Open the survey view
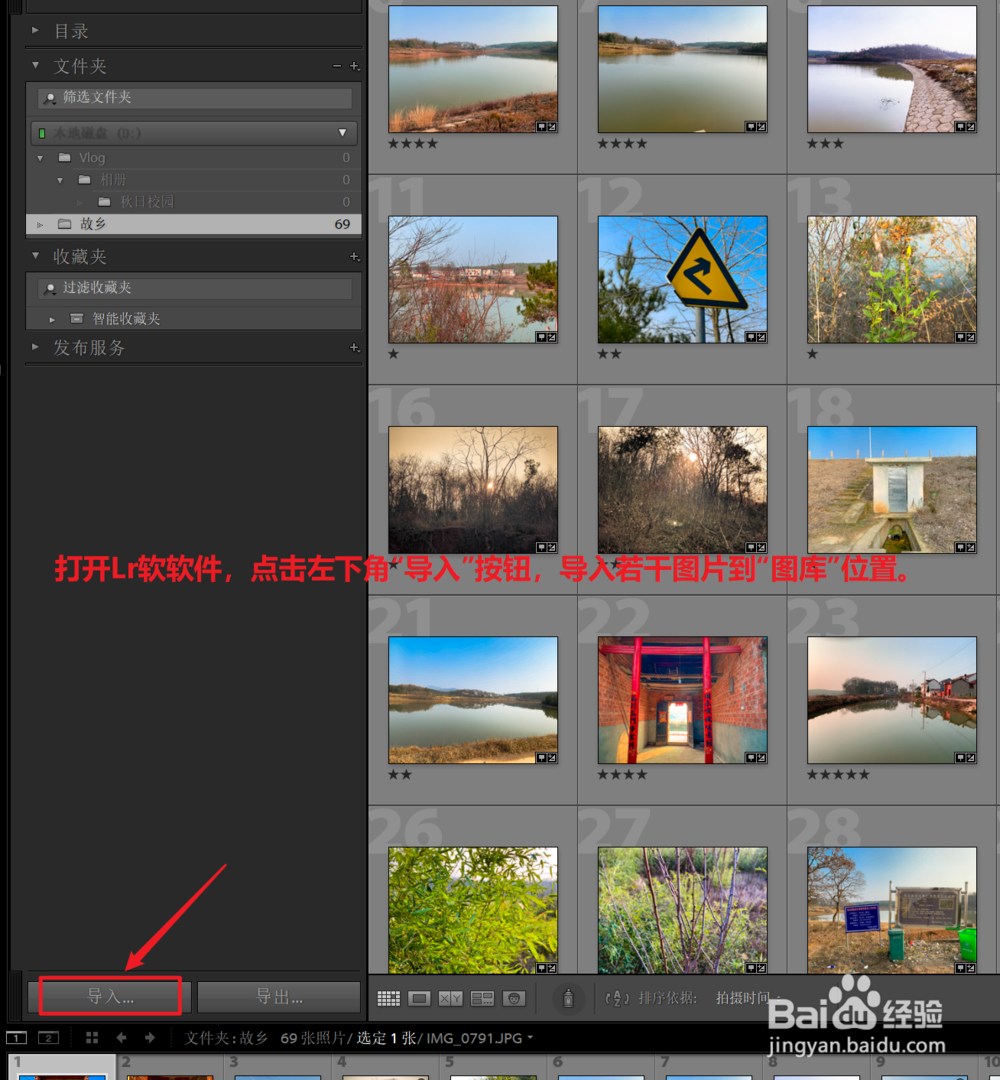This screenshot has width=1000, height=1080. [482, 998]
